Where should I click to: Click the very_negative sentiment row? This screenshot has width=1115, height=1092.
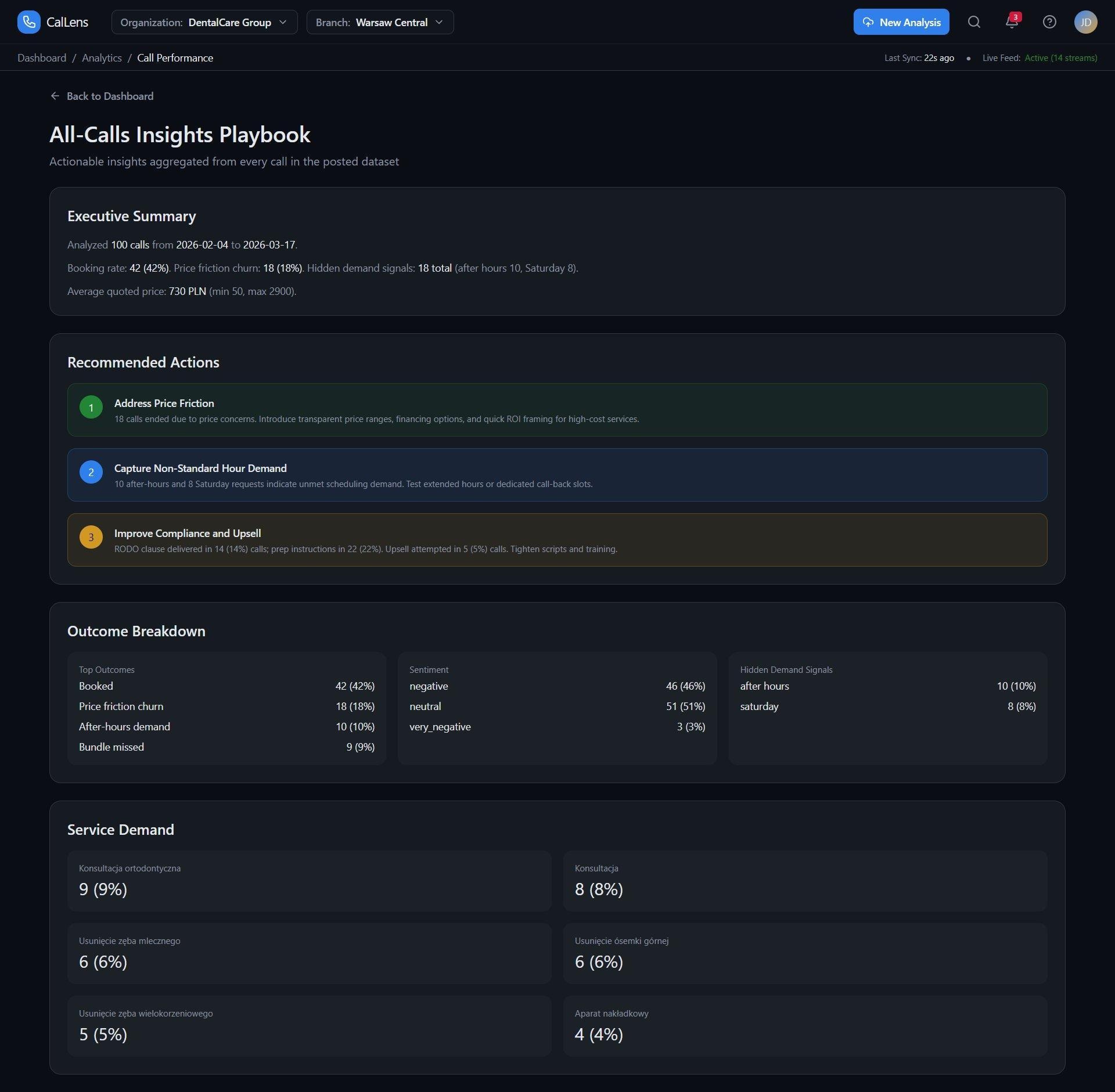point(557,727)
